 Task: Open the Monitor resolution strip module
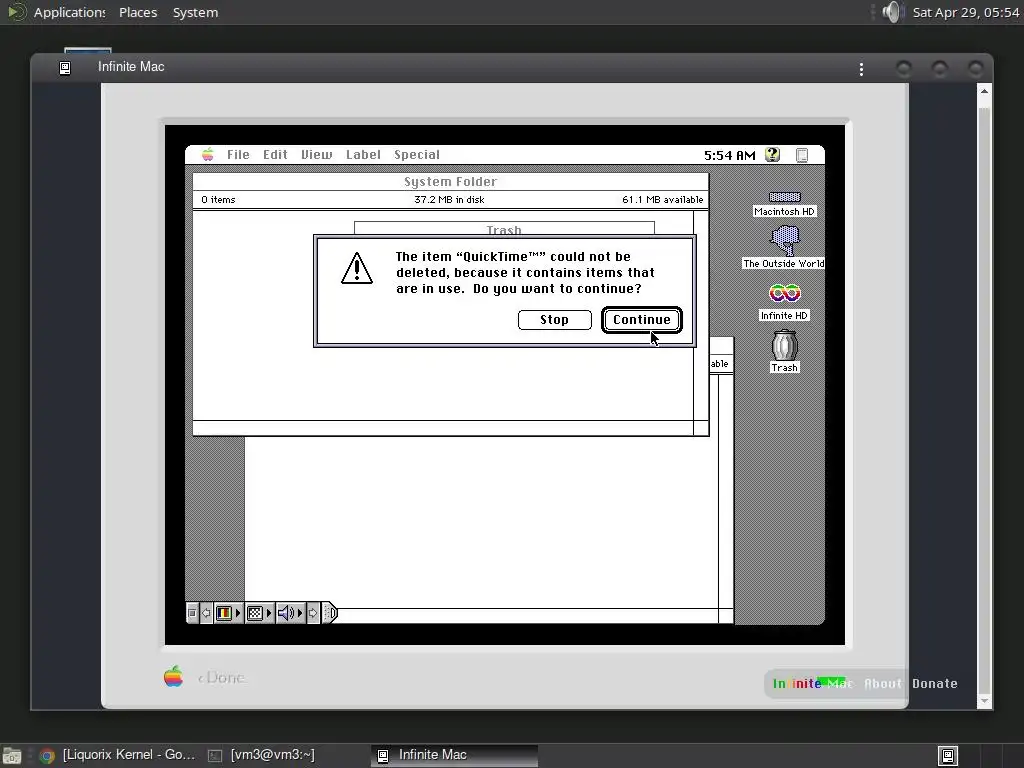(255, 613)
